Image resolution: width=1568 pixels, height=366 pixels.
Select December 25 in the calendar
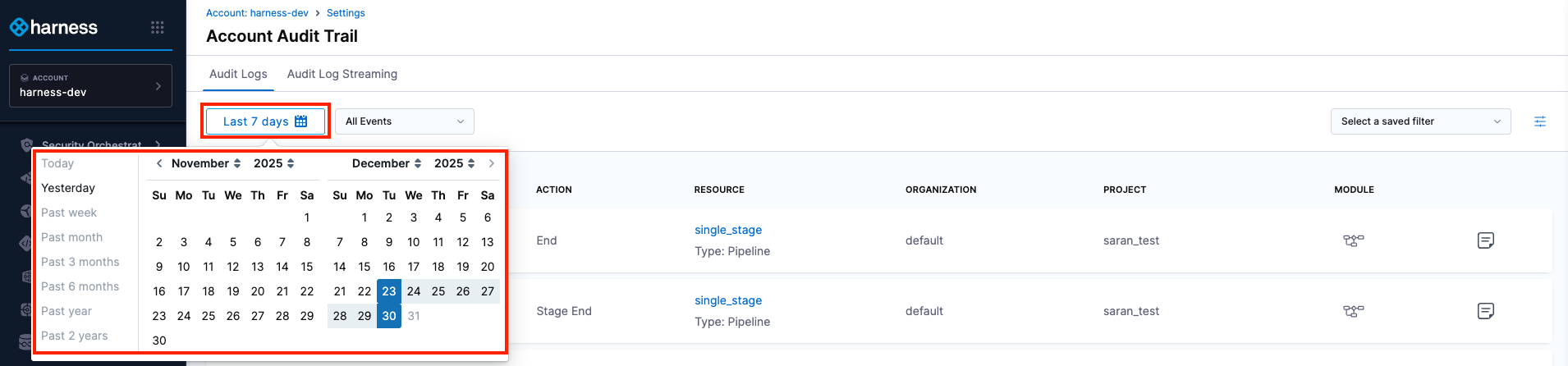pyautogui.click(x=438, y=291)
